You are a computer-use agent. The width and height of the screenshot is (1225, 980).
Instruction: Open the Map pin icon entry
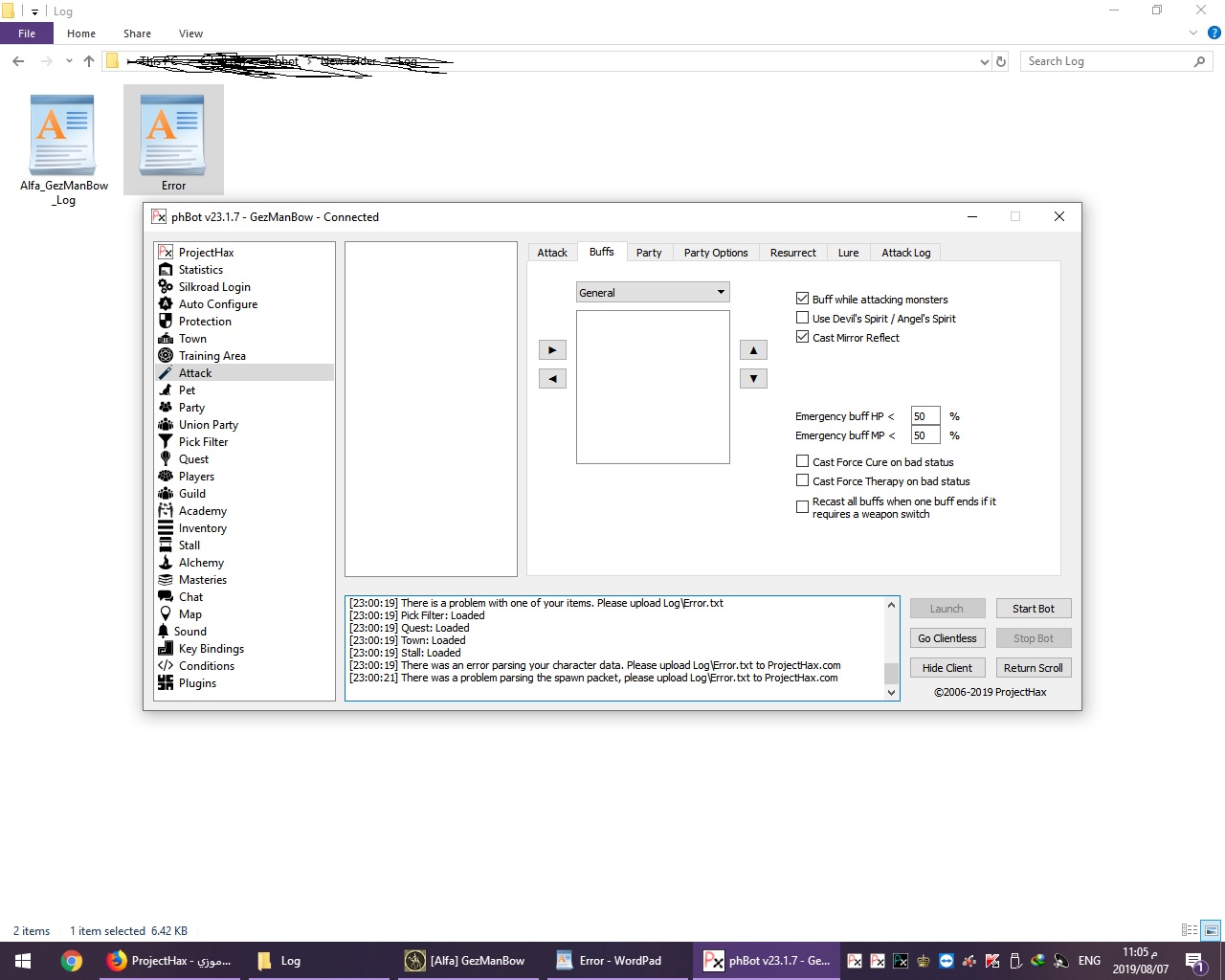tap(166, 614)
